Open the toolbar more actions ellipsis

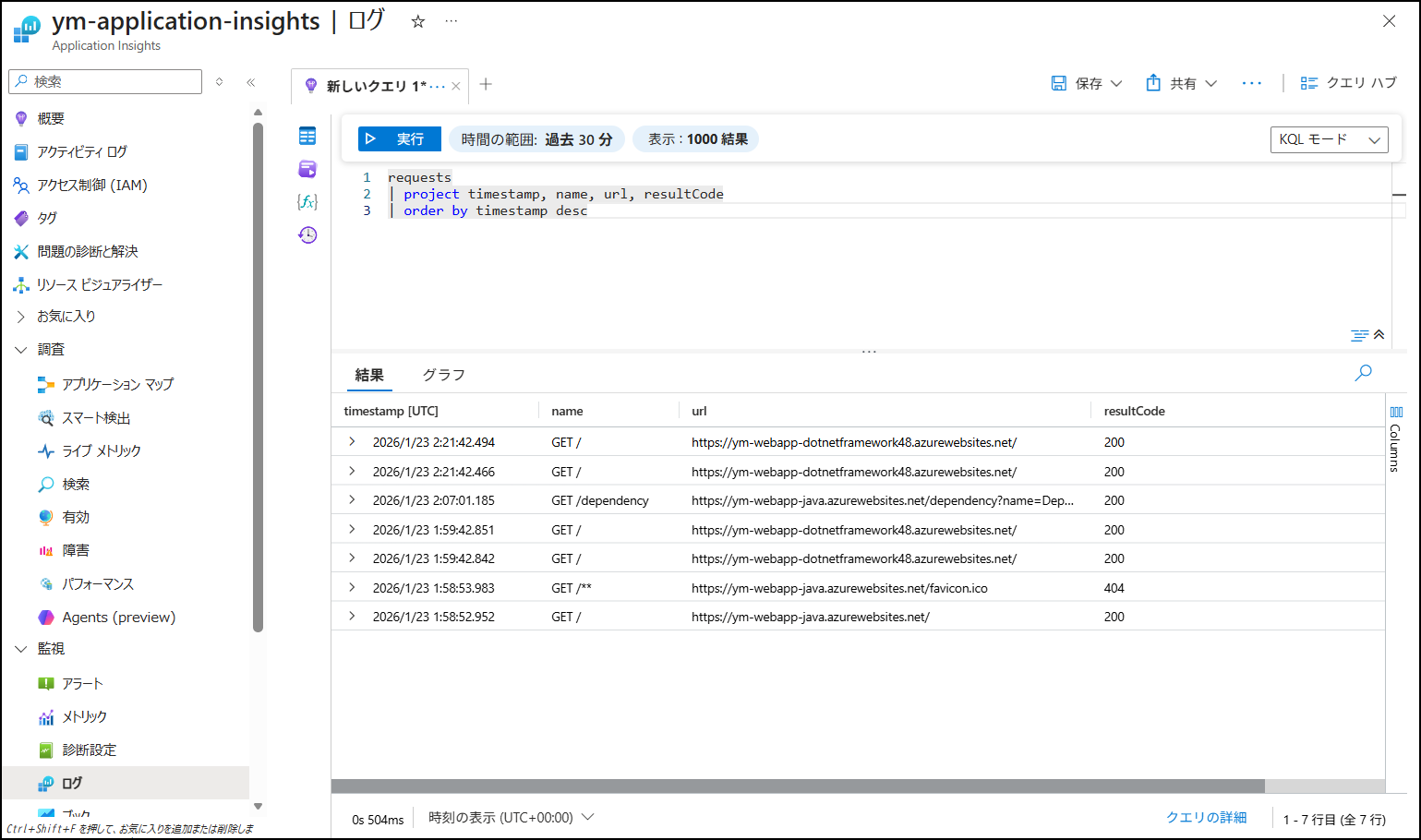pyautogui.click(x=1251, y=83)
